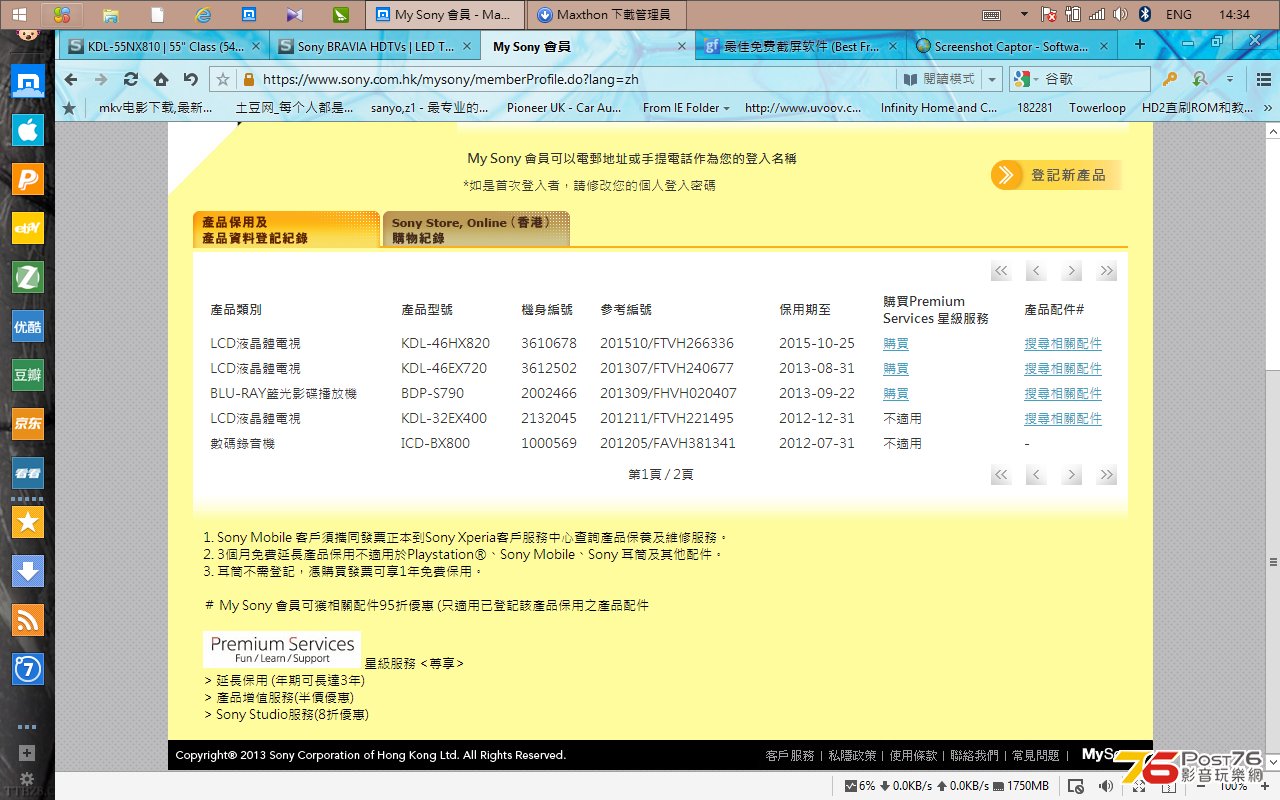Screen dimensions: 1280x800
Task: Click the Premium Services banner image
Action: click(282, 649)
